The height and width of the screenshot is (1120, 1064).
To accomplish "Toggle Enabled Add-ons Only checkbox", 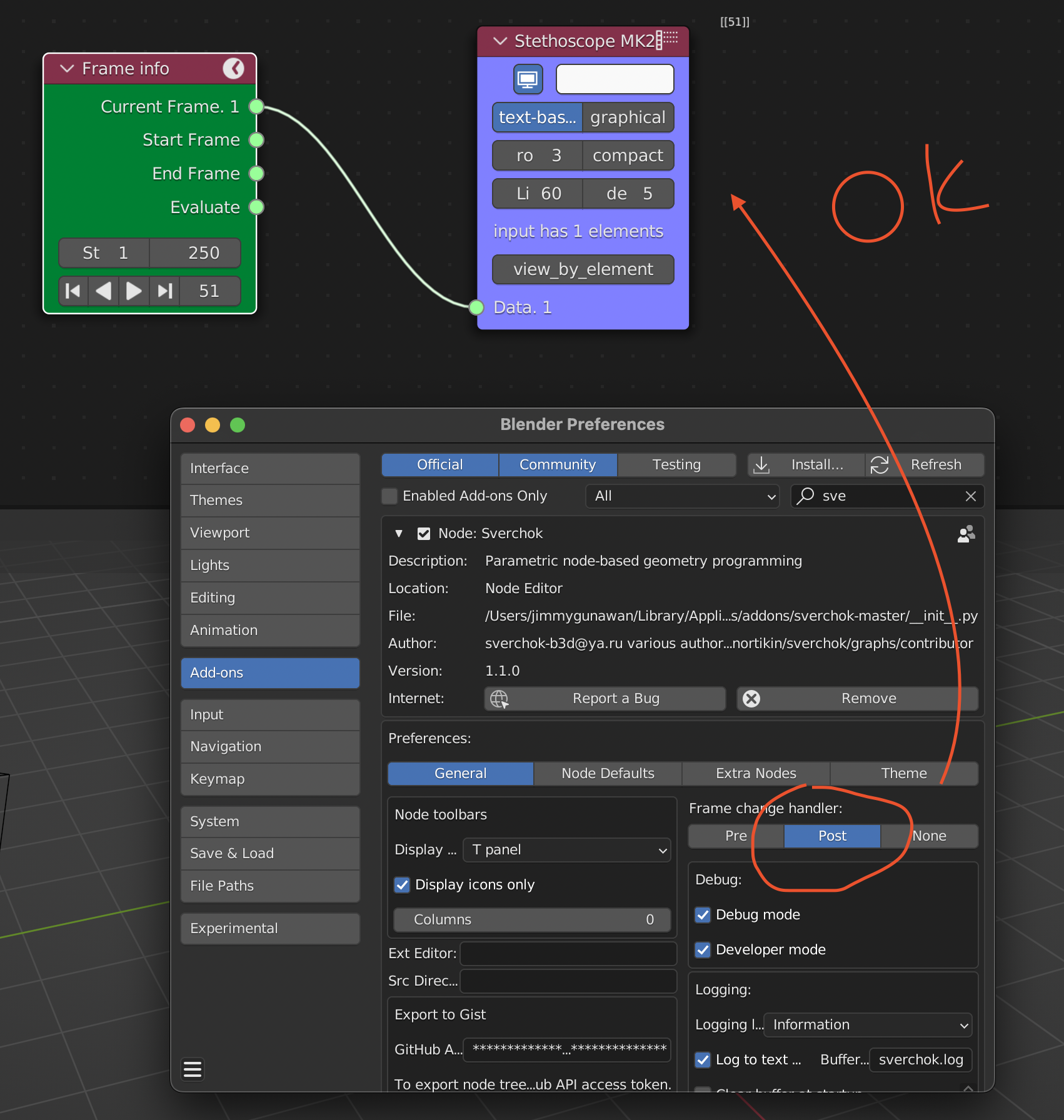I will coord(390,496).
